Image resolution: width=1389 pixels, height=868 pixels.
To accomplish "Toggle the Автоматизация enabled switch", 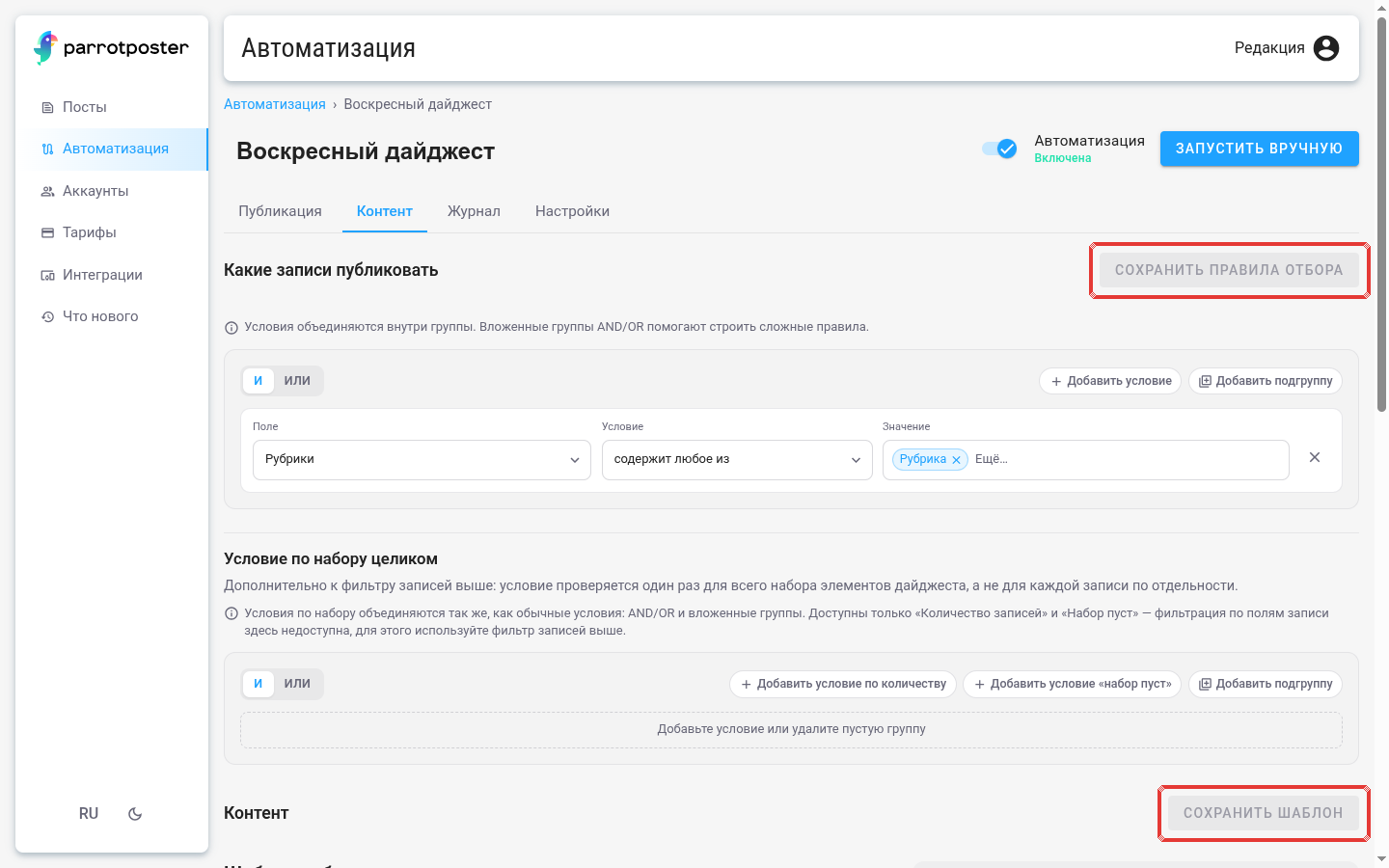I will pos(999,149).
